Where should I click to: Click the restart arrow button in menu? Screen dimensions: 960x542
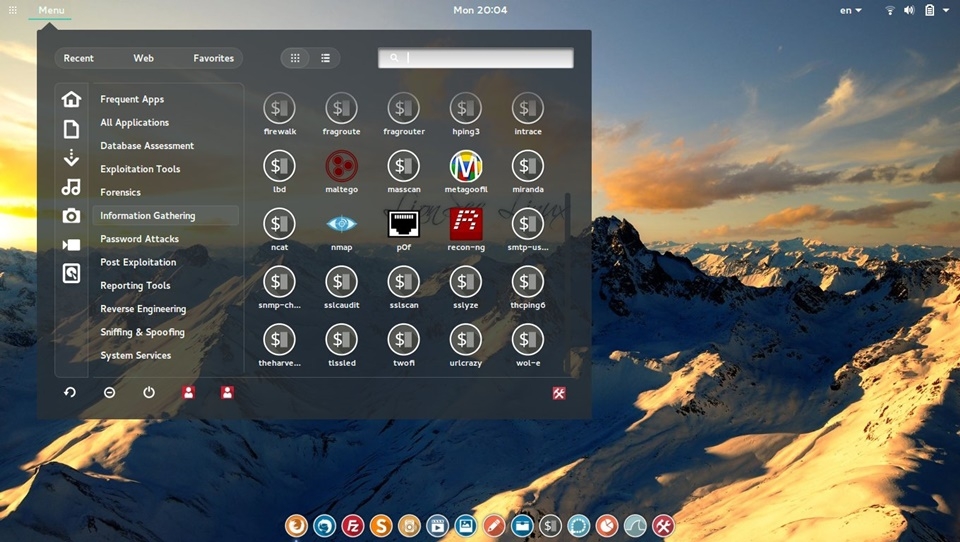point(70,393)
